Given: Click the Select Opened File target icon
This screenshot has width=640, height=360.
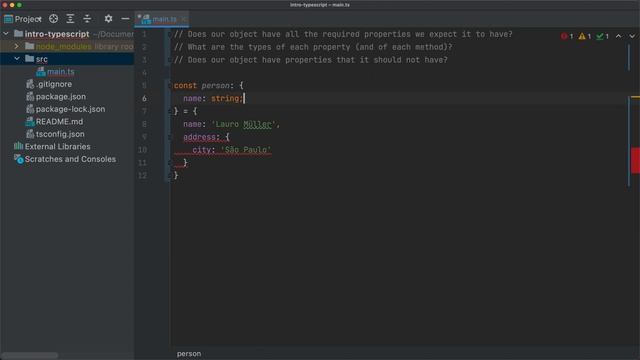Looking at the screenshot, I should coord(53,19).
